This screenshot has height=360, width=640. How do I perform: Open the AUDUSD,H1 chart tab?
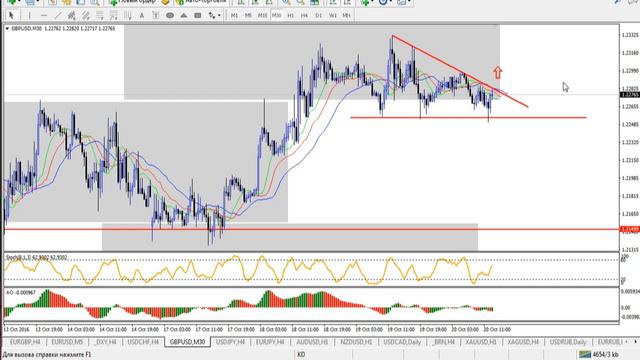(x=312, y=342)
